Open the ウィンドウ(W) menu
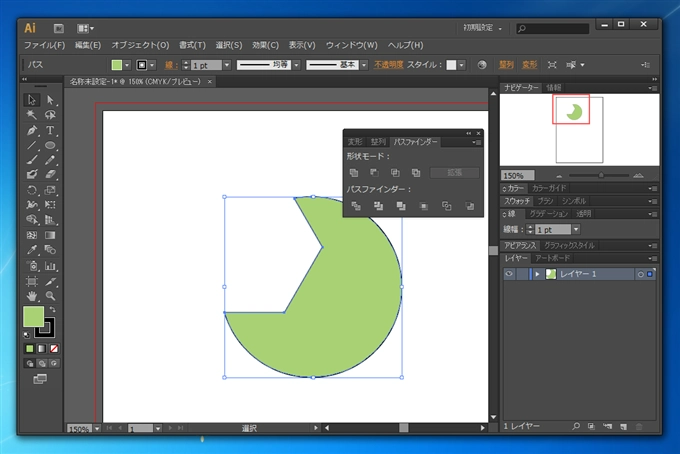Image resolution: width=680 pixels, height=454 pixels. pos(351,45)
